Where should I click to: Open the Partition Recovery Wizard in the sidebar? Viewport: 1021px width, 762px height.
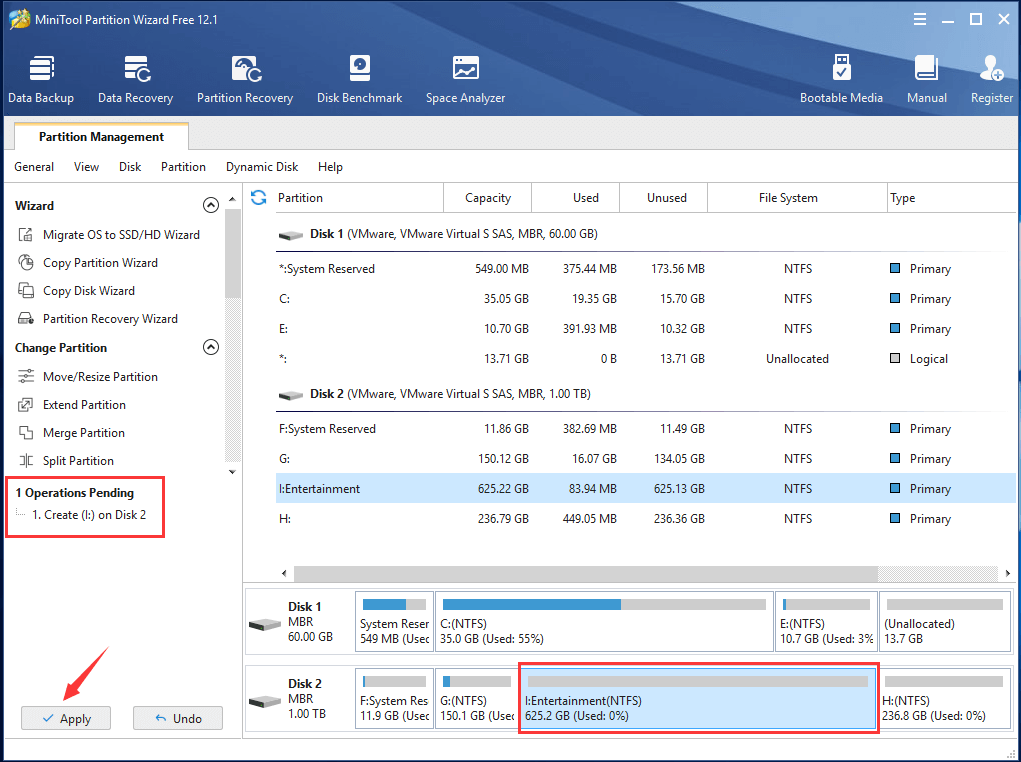pyautogui.click(x=98, y=318)
